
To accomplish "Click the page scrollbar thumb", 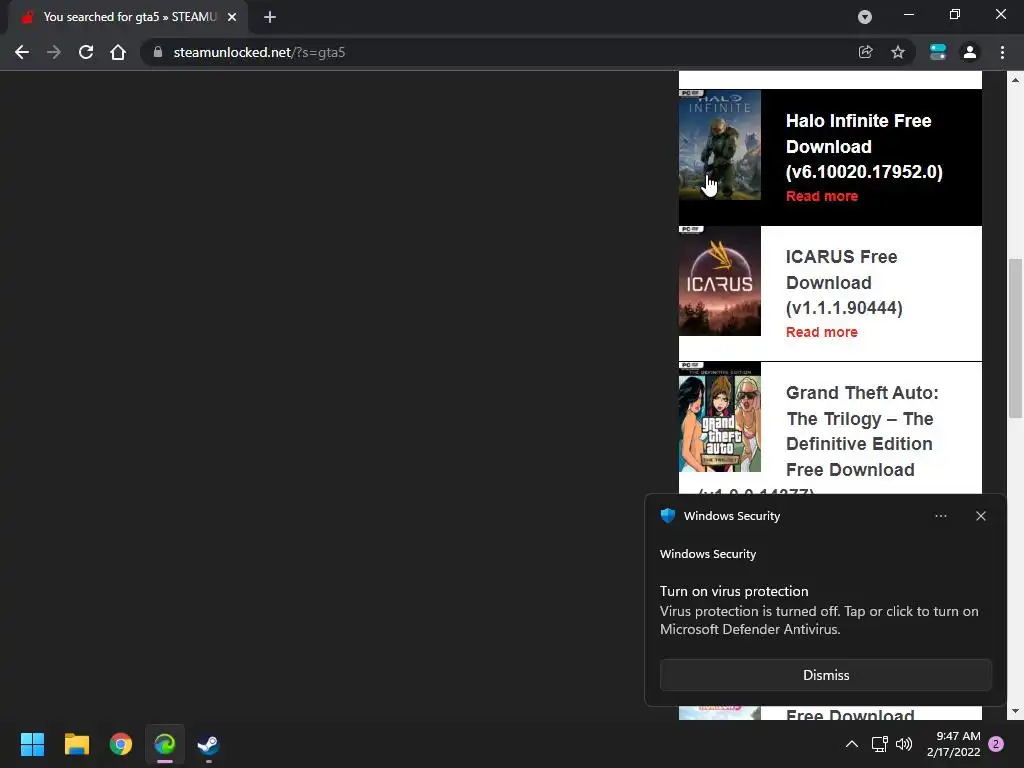I will pyautogui.click(x=1015, y=338).
